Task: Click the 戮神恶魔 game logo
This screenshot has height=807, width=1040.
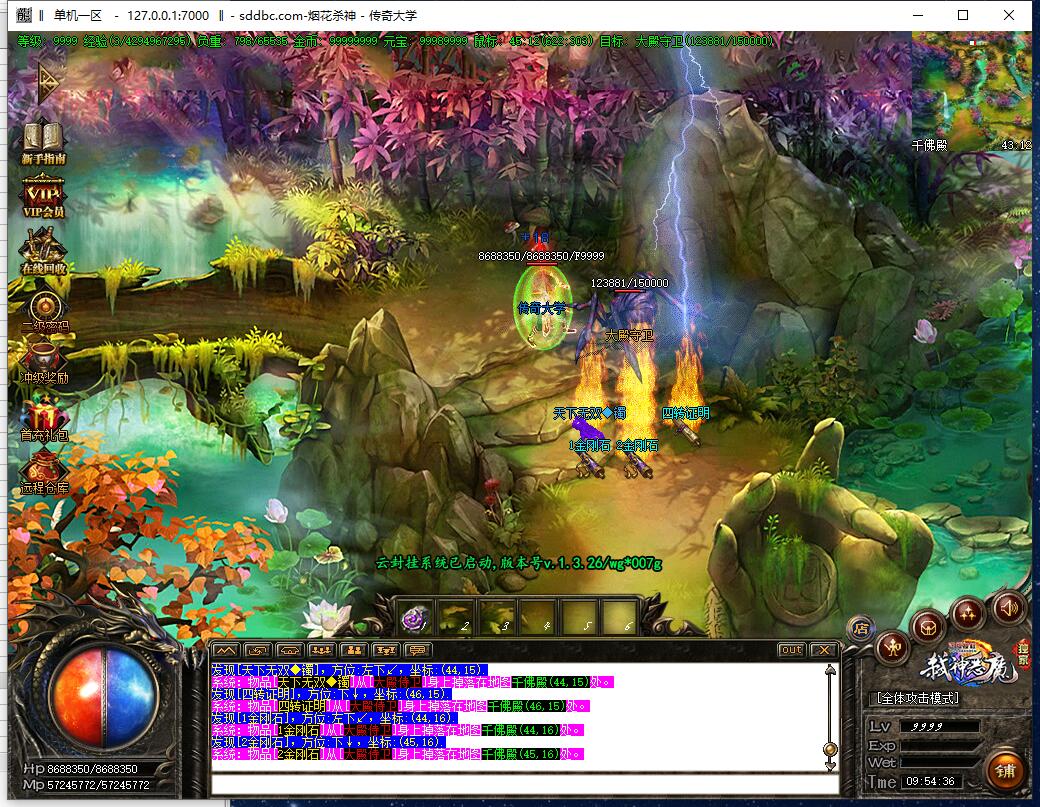Action: point(968,664)
